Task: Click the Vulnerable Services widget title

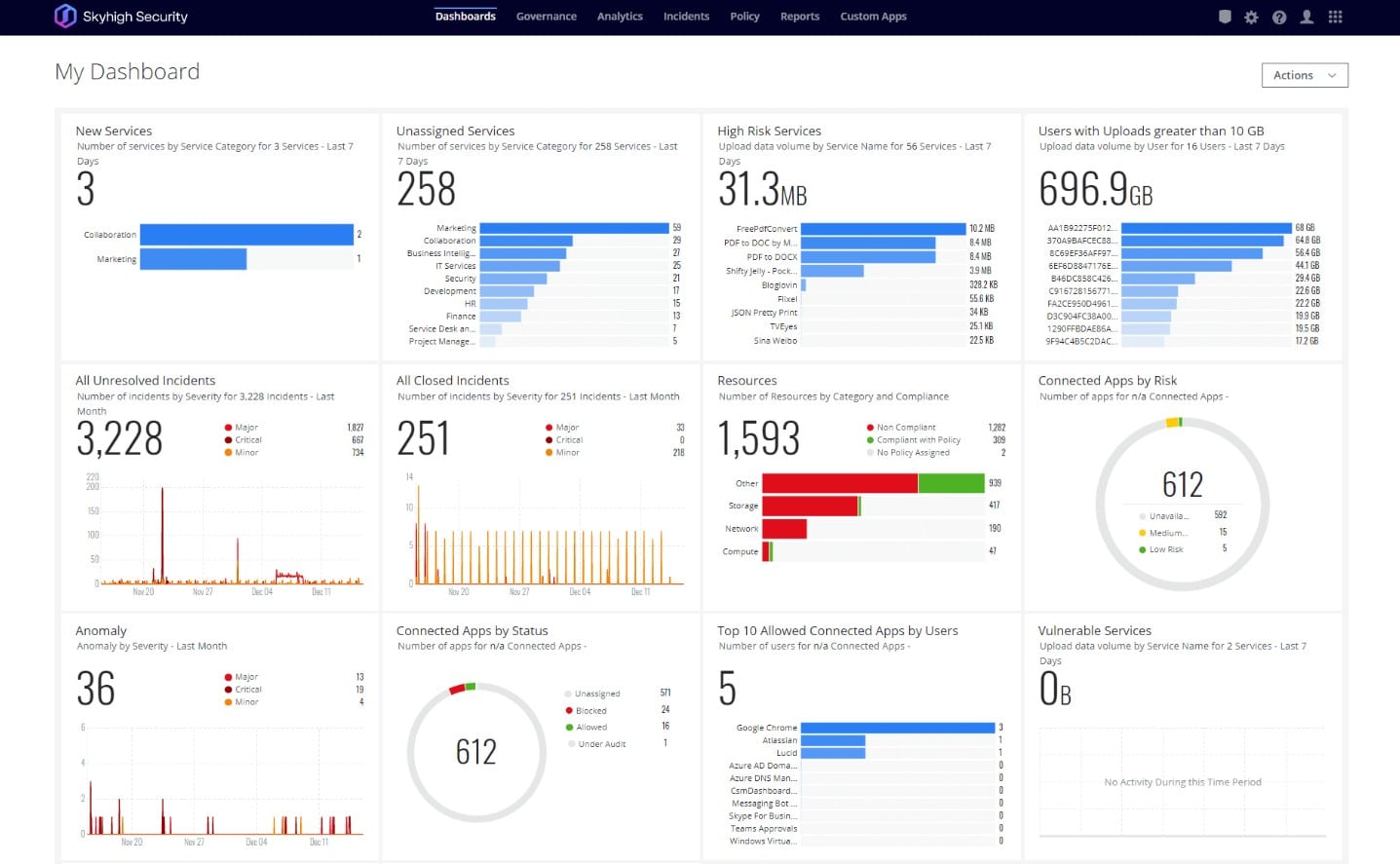Action: 1095,630
